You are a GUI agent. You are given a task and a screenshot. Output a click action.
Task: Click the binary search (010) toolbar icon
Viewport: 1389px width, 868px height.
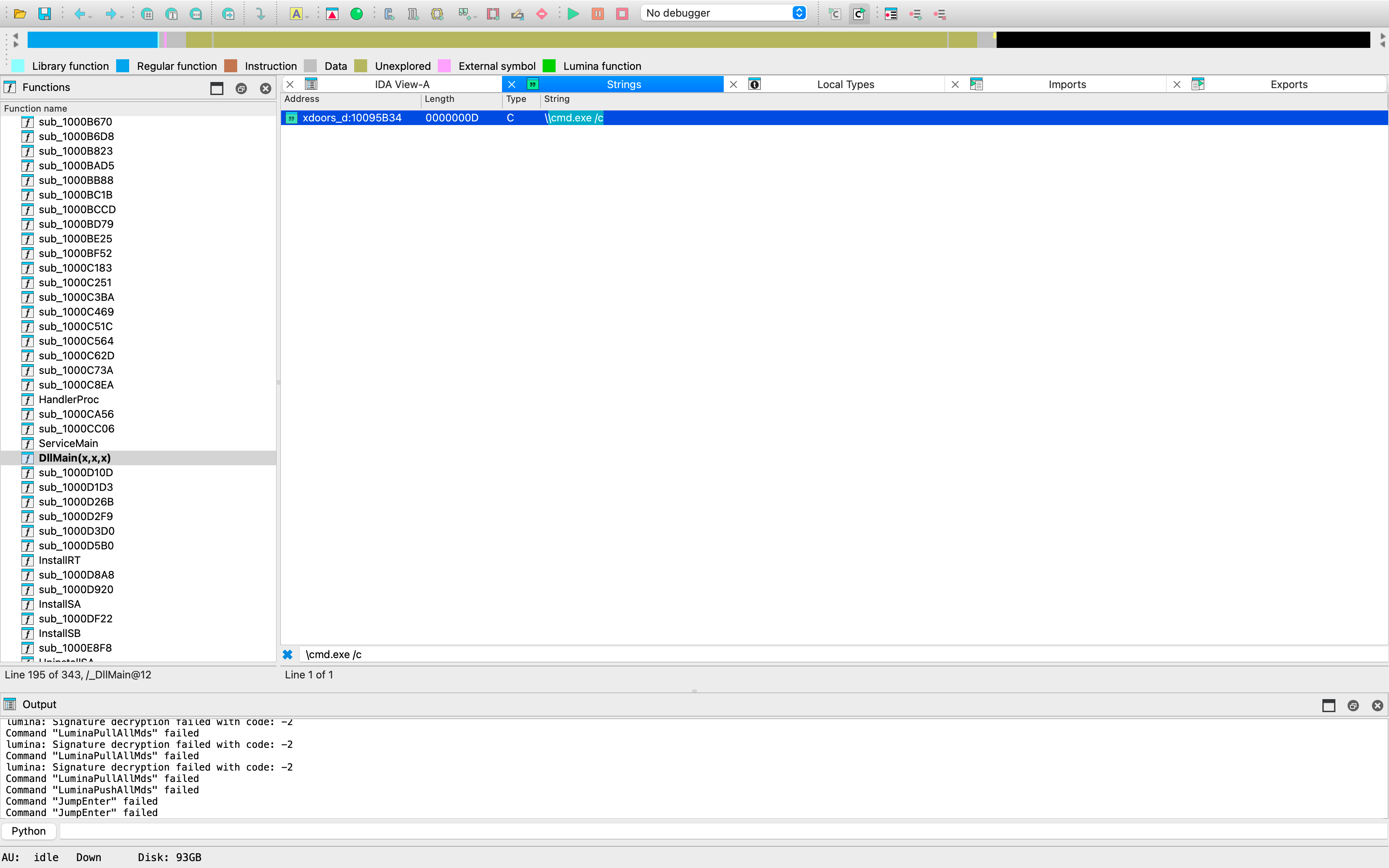click(x=196, y=14)
